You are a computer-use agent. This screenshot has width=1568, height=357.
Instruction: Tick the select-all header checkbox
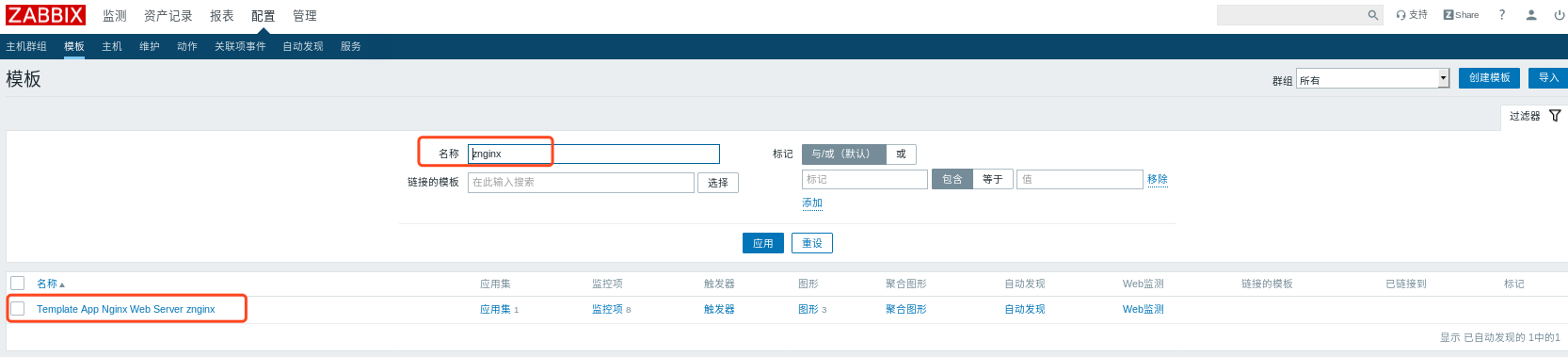(17, 283)
